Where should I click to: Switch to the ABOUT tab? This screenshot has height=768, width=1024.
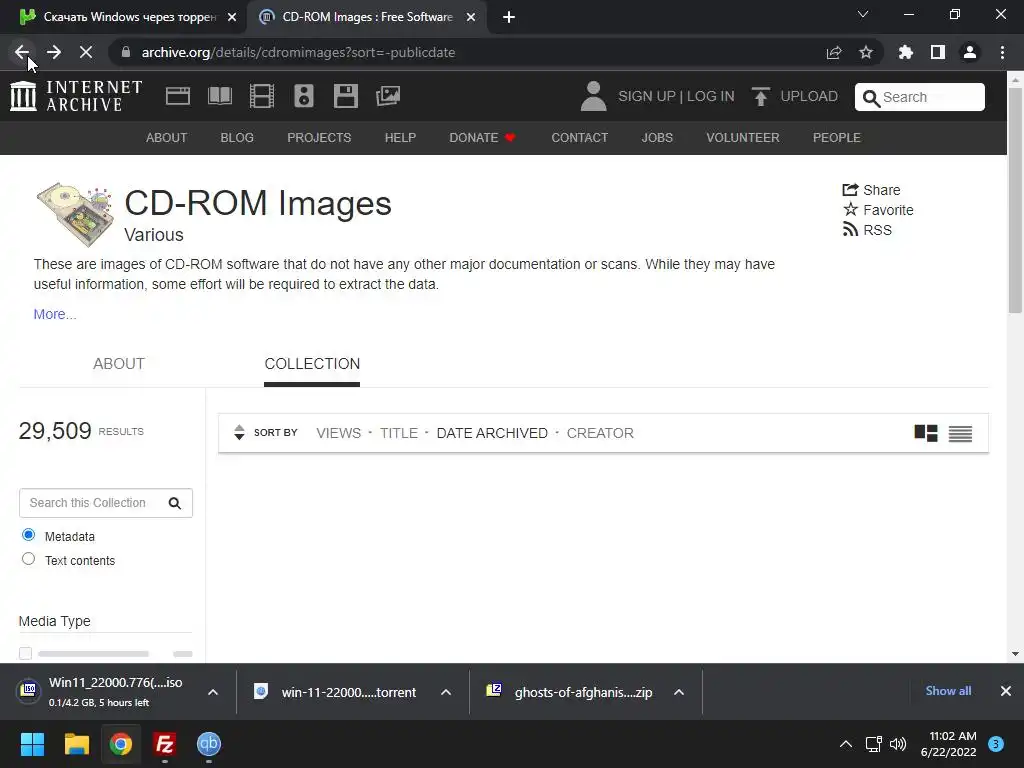119,364
